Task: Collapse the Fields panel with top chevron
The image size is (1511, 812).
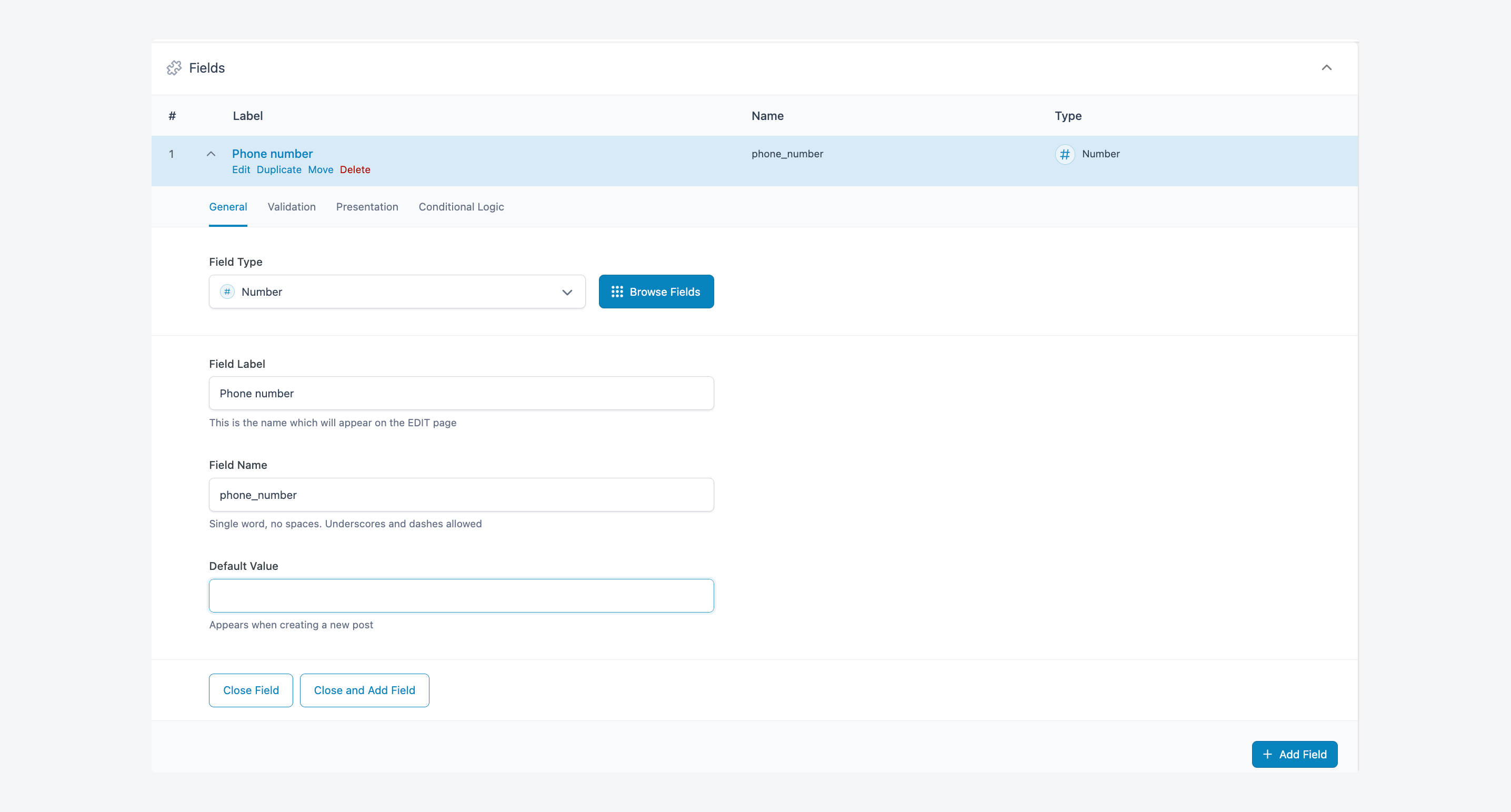Action: tap(1326, 68)
